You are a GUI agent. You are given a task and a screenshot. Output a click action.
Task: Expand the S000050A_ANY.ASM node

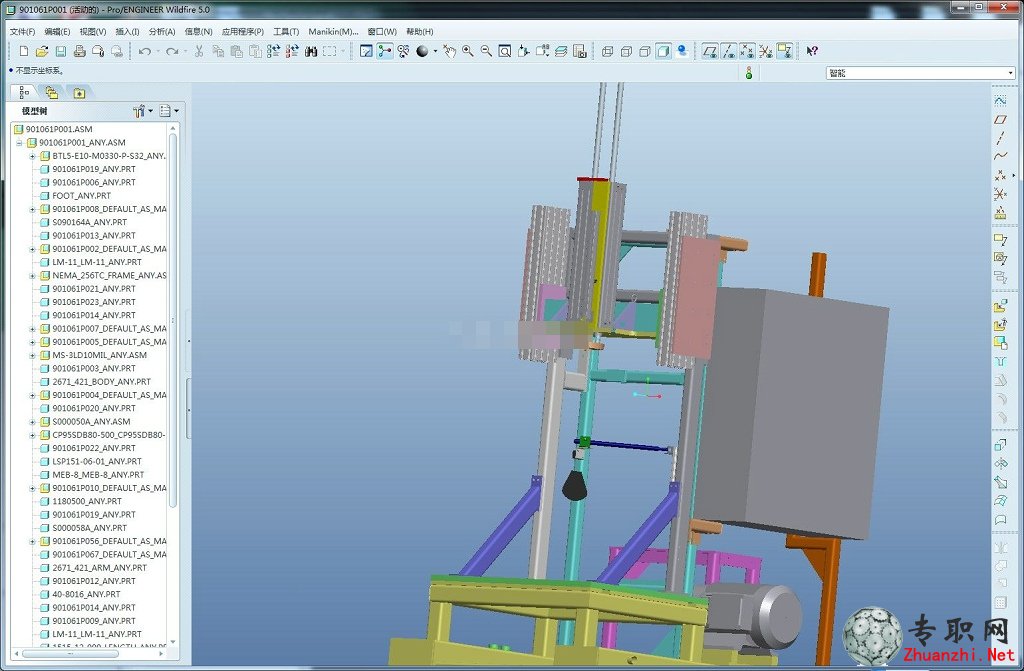(x=32, y=421)
